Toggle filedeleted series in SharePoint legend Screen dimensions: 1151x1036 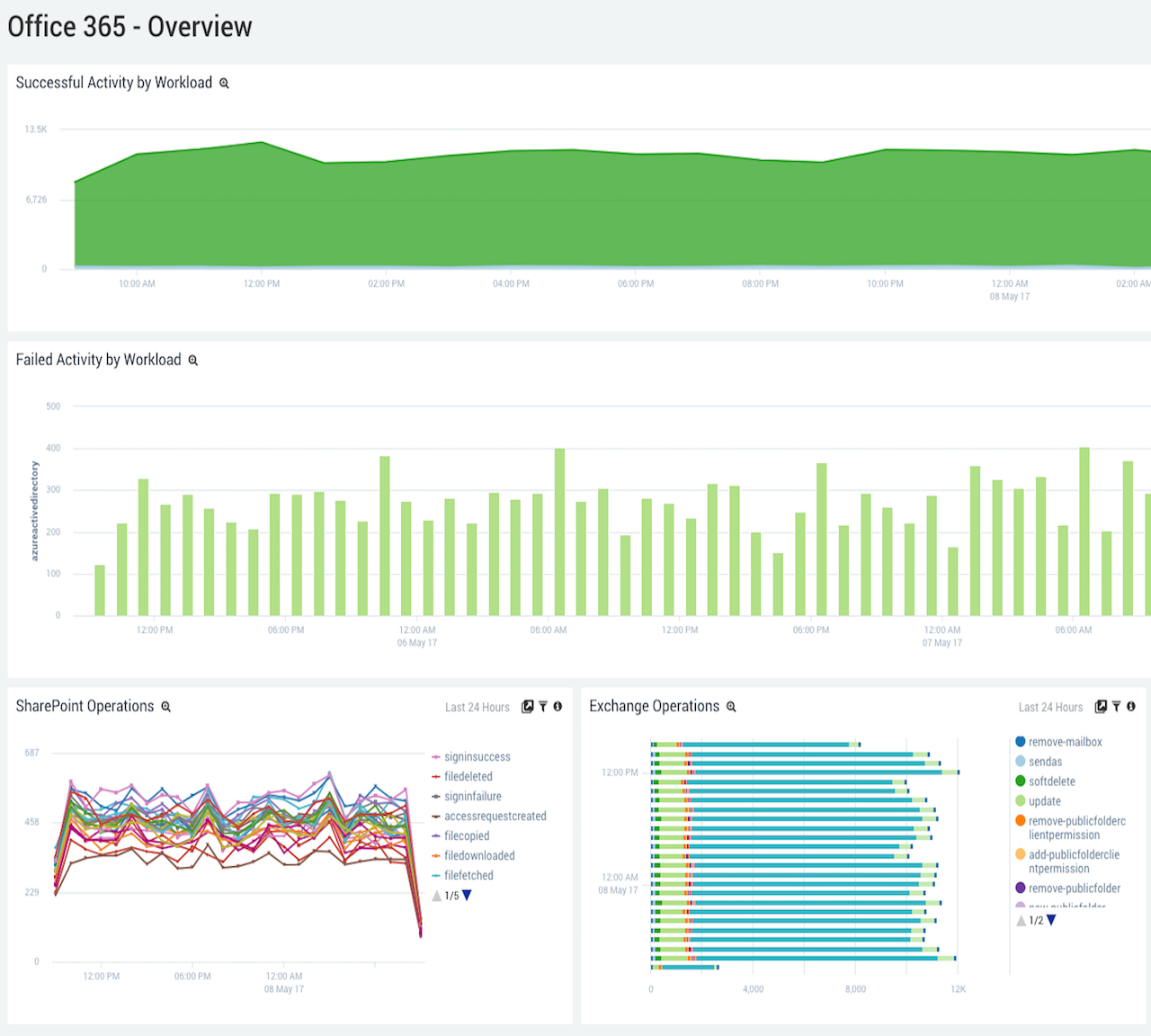pyautogui.click(x=462, y=777)
